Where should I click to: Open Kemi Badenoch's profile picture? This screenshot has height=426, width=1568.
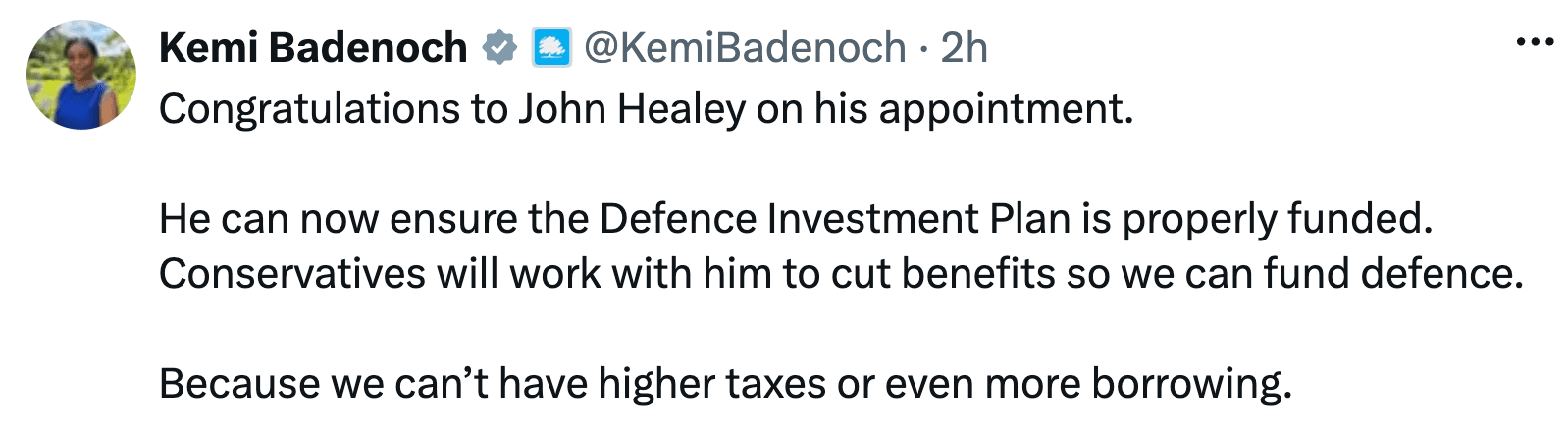pos(80,75)
